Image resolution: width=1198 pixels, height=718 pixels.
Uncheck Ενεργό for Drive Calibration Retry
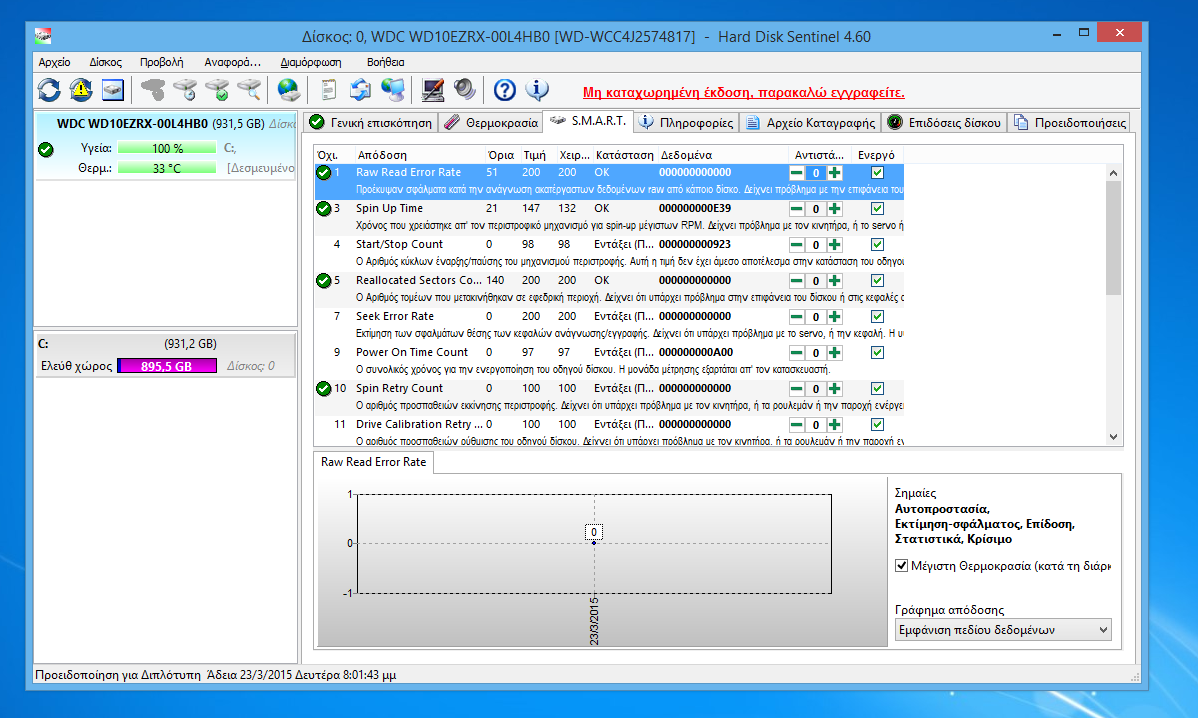tap(877, 424)
